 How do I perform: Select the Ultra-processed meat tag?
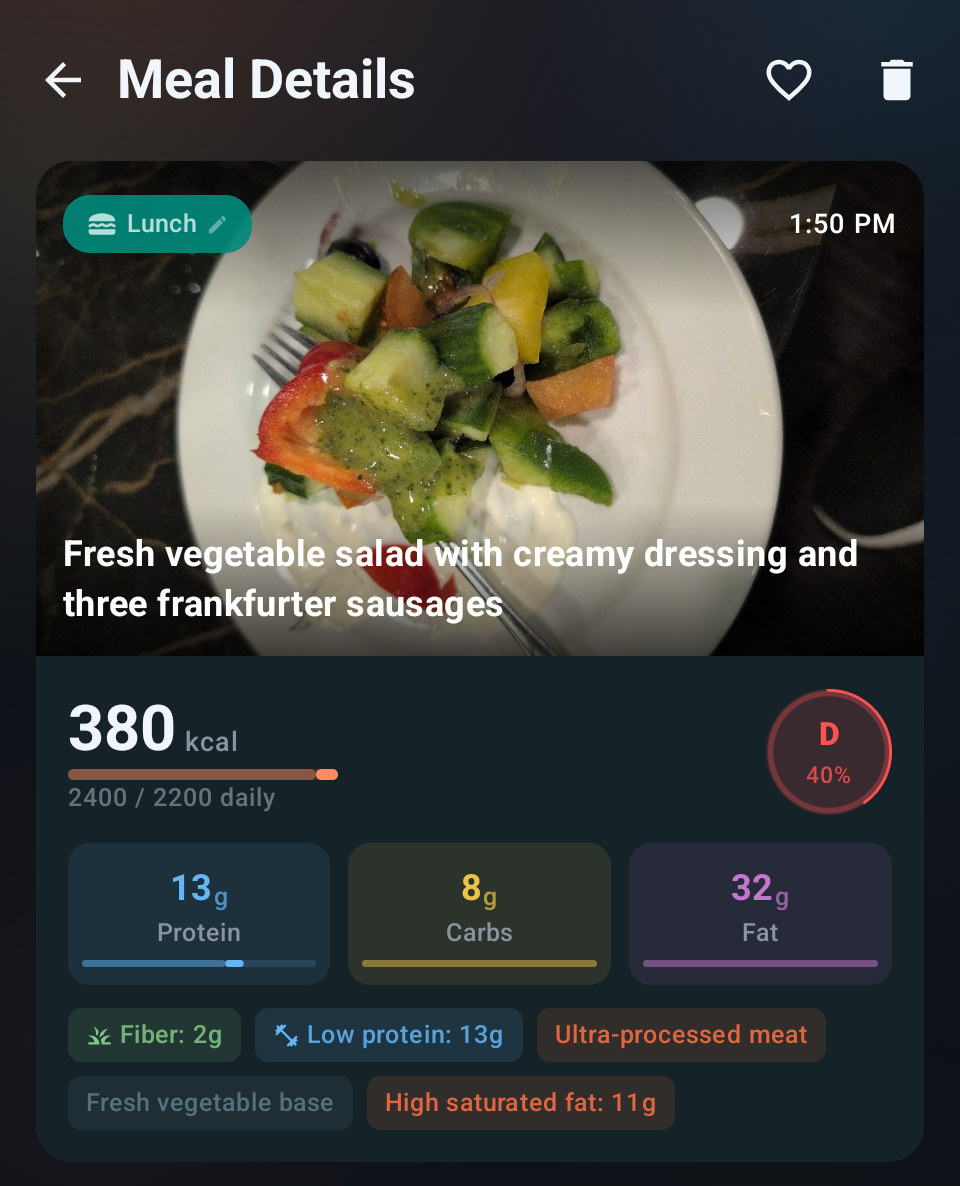pyautogui.click(x=681, y=1035)
